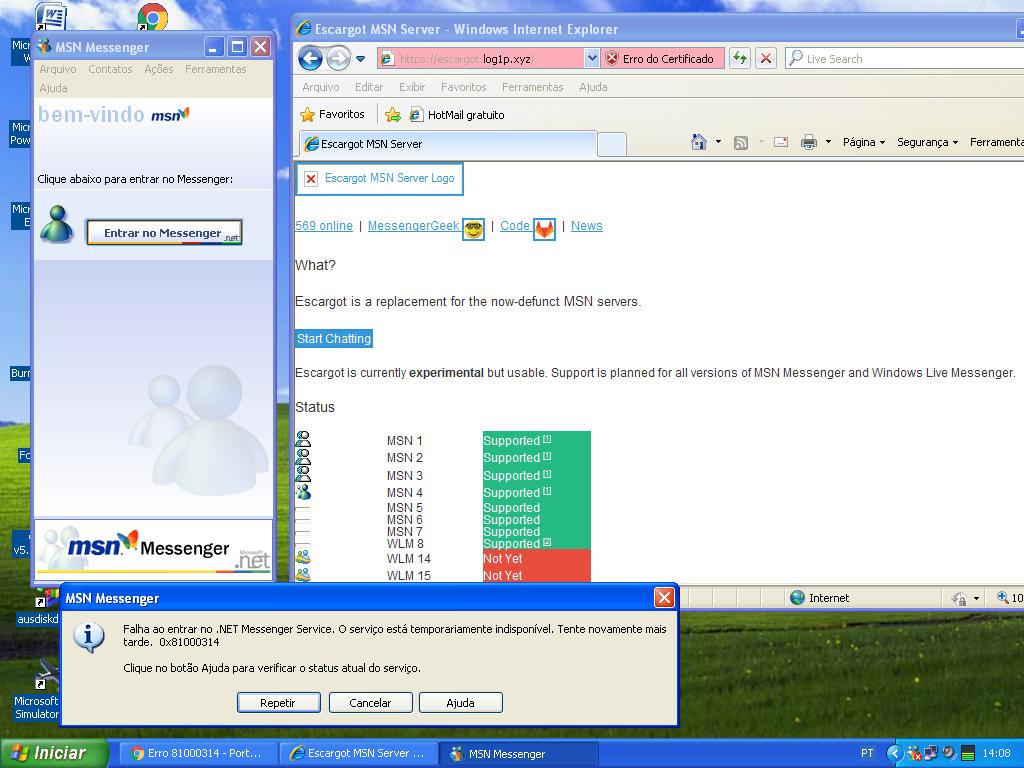The width and height of the screenshot is (1024, 768).
Task: Open the Favoritos star button in favorites bar
Action: click(x=332, y=114)
